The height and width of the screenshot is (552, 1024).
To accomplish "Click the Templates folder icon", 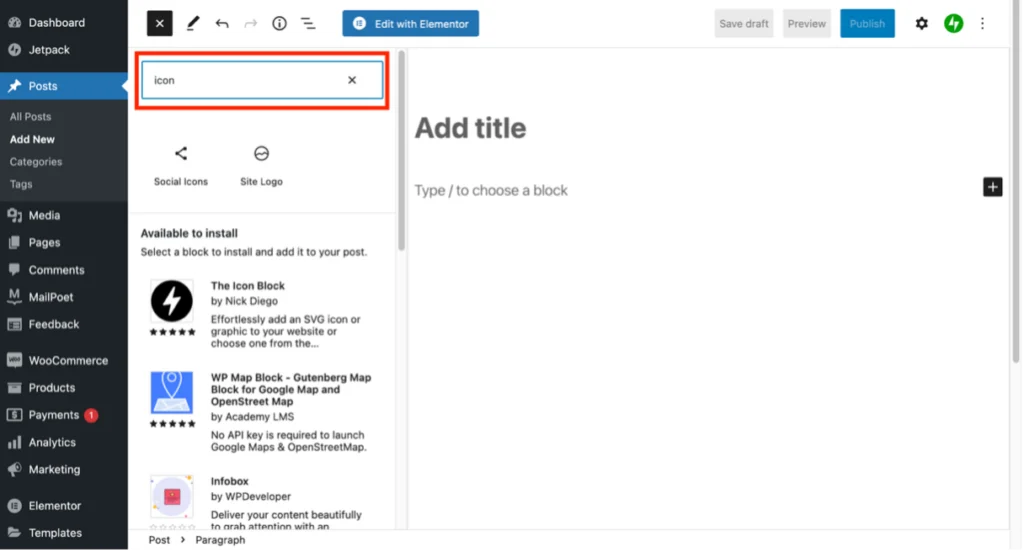I will tap(14, 534).
